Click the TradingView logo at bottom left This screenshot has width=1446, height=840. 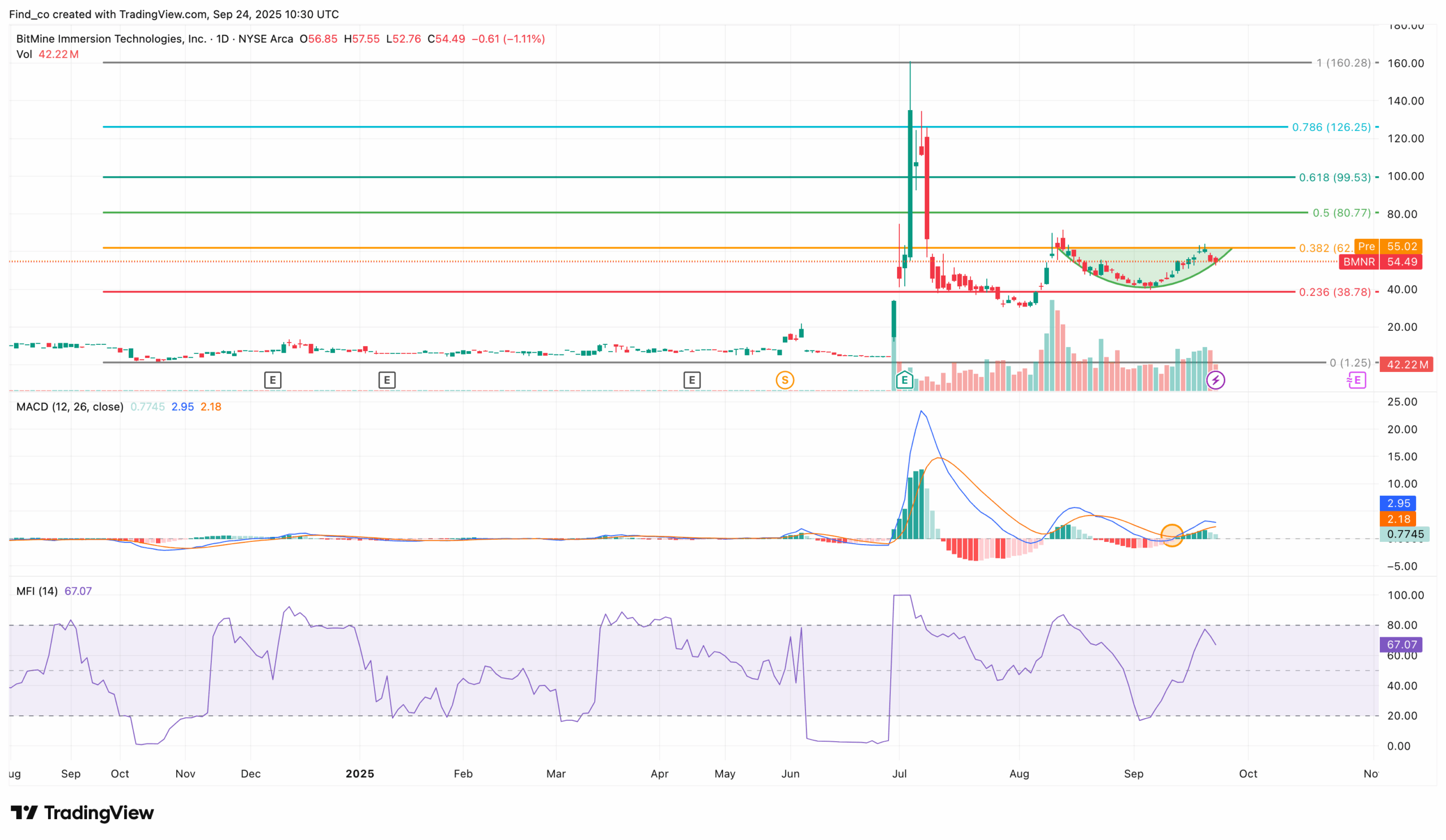coord(82,812)
